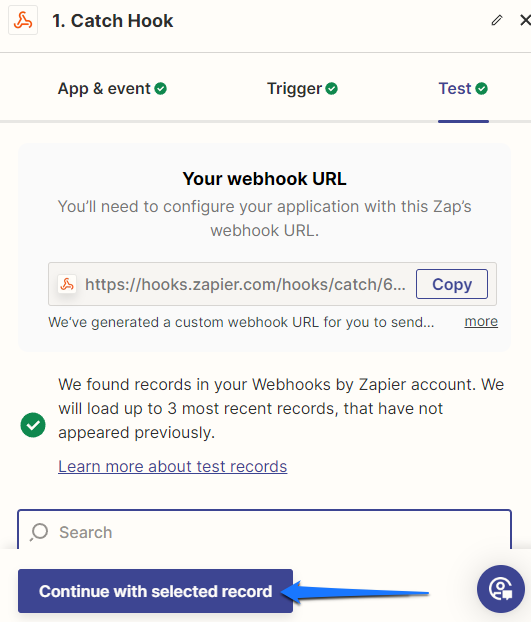Click green checkmark next to App & event

[x=161, y=88]
